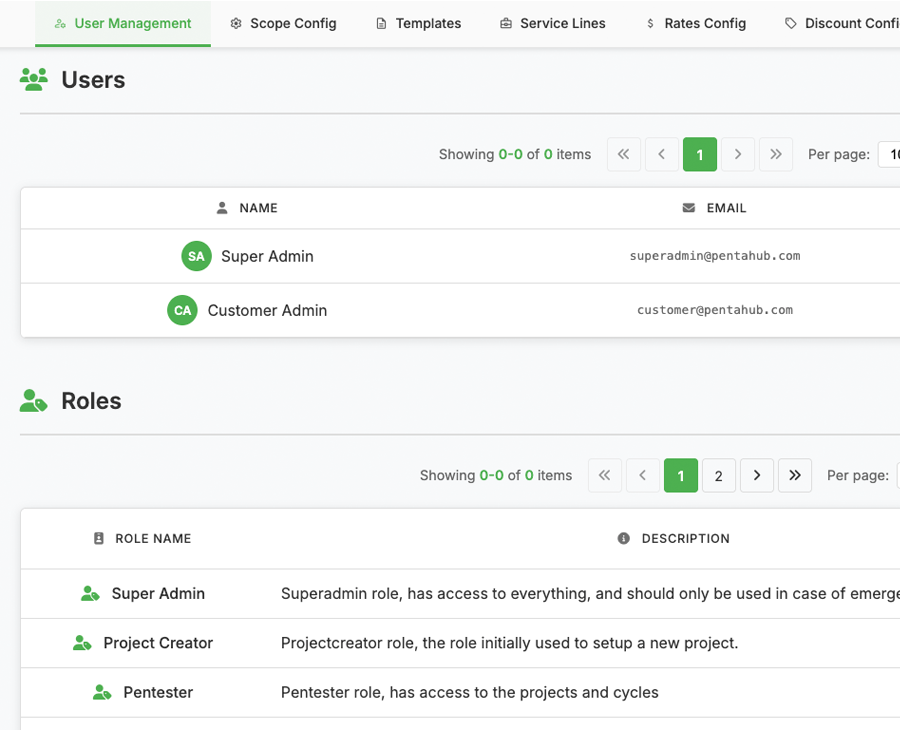Image resolution: width=900 pixels, height=730 pixels.
Task: Click the Project Creator role icon
Action: pyautogui.click(x=82, y=643)
